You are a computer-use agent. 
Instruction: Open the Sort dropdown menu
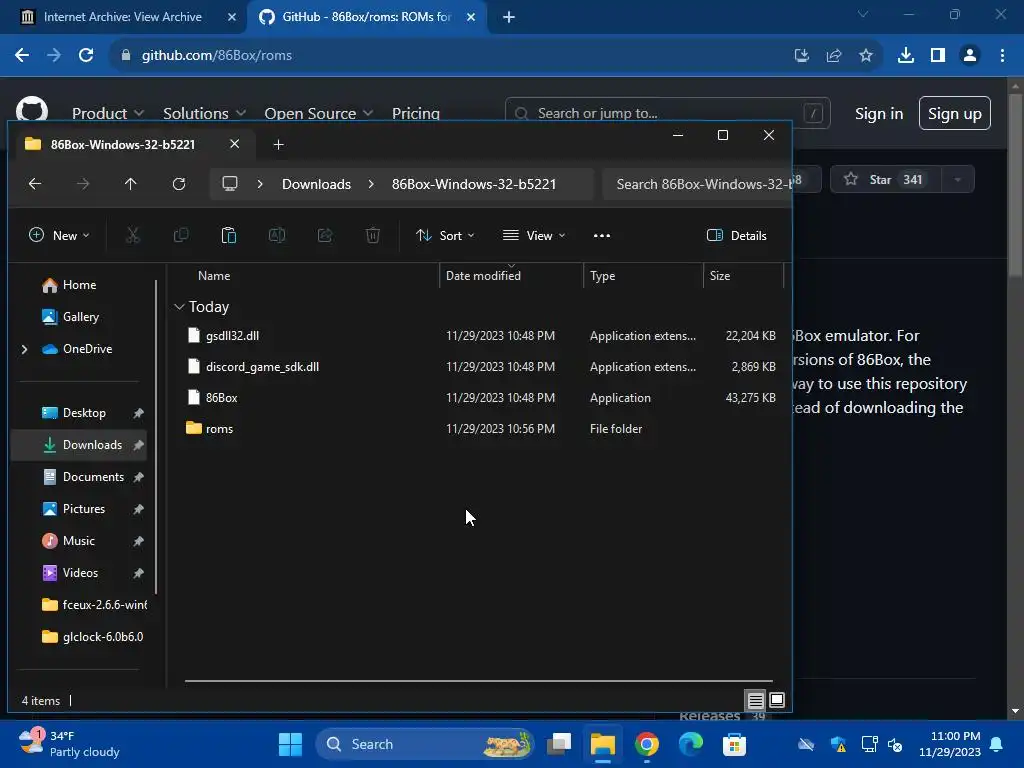point(445,236)
